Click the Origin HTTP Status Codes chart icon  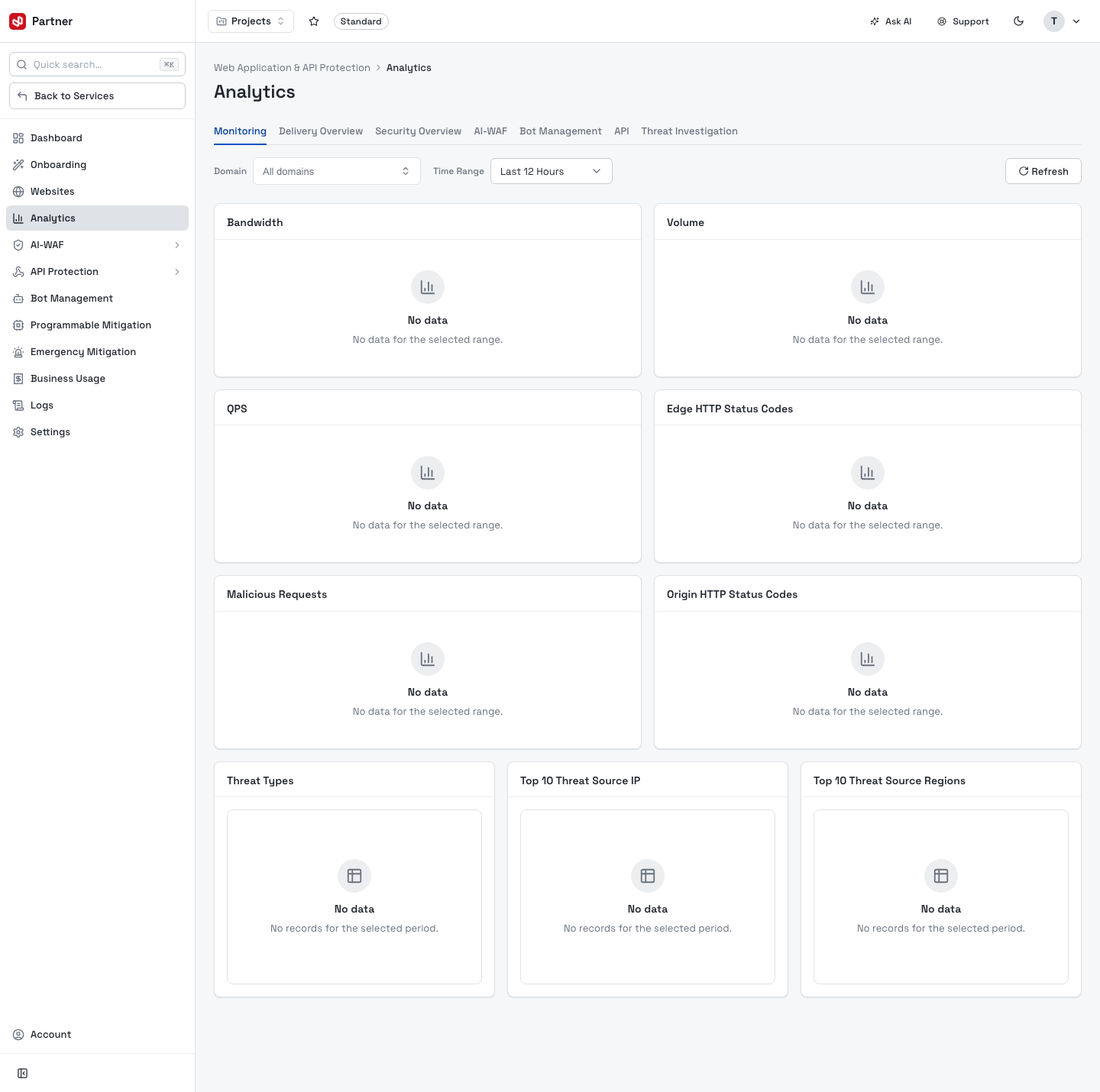868,659
